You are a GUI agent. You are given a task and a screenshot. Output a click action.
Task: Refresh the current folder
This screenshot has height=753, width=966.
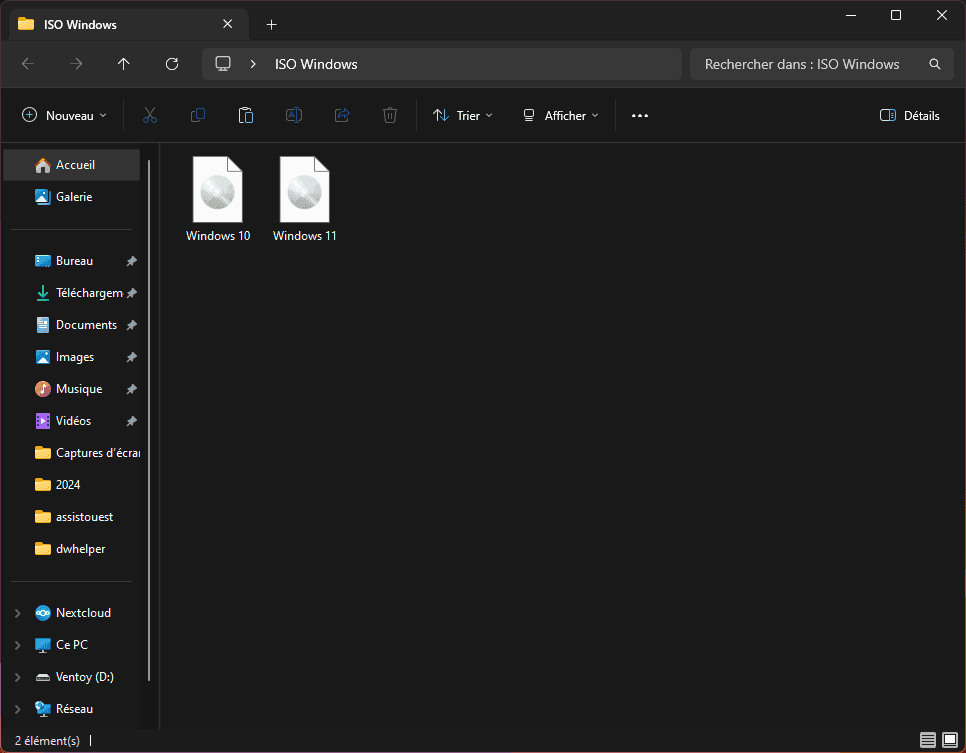172,64
